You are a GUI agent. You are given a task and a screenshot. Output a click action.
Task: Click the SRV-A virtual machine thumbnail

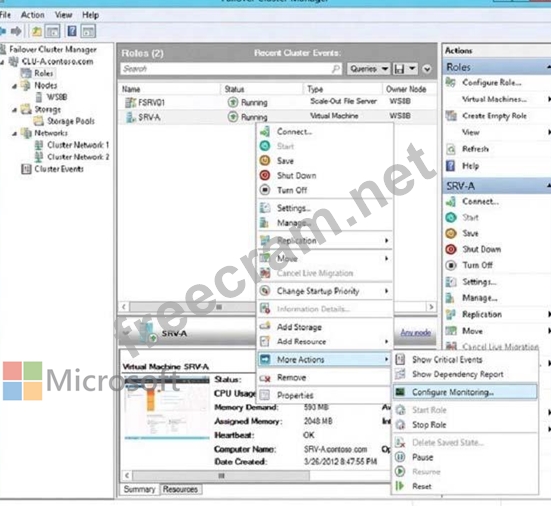coord(167,408)
